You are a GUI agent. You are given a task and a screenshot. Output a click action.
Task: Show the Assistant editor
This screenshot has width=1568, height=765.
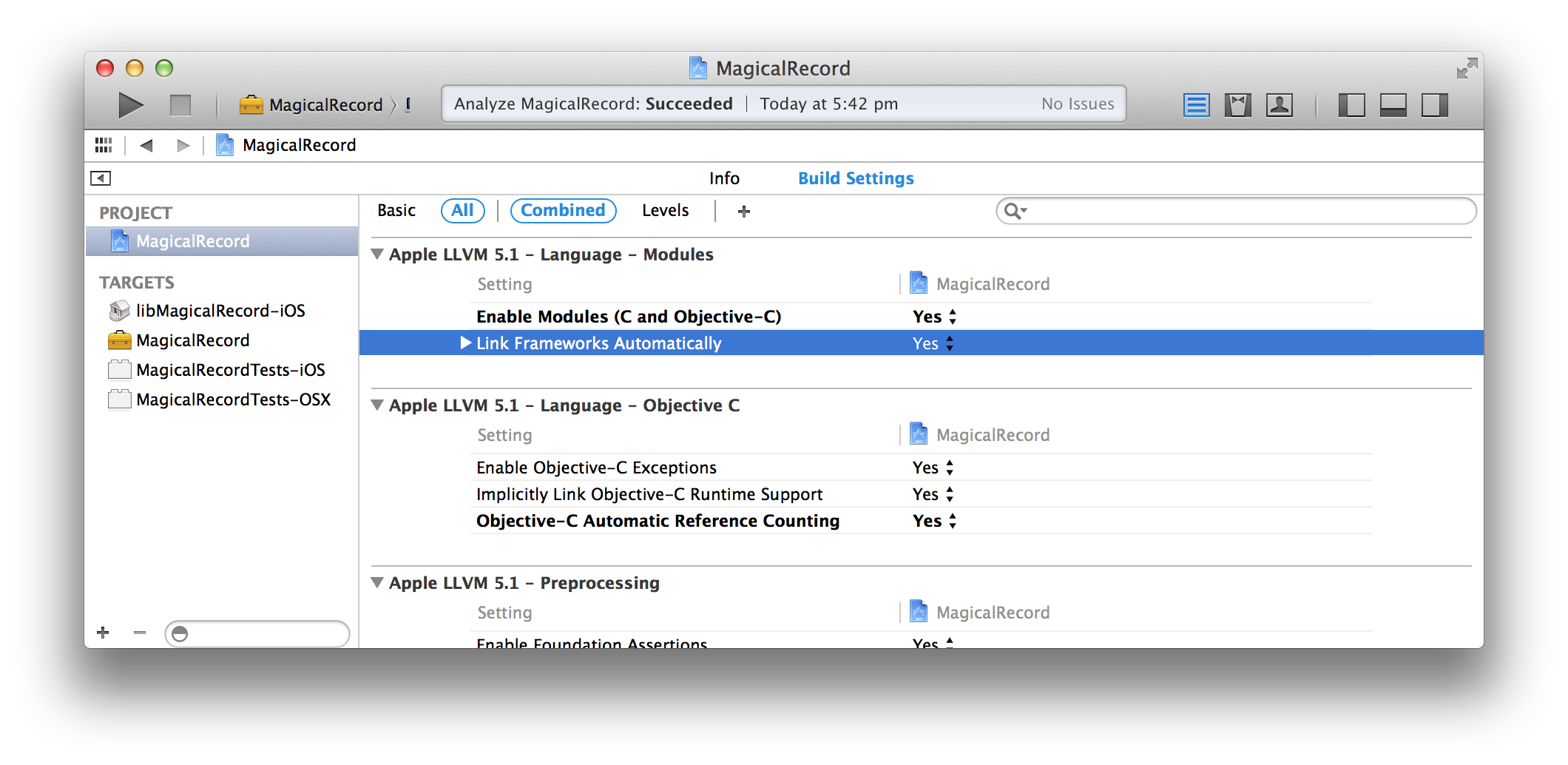[1237, 105]
